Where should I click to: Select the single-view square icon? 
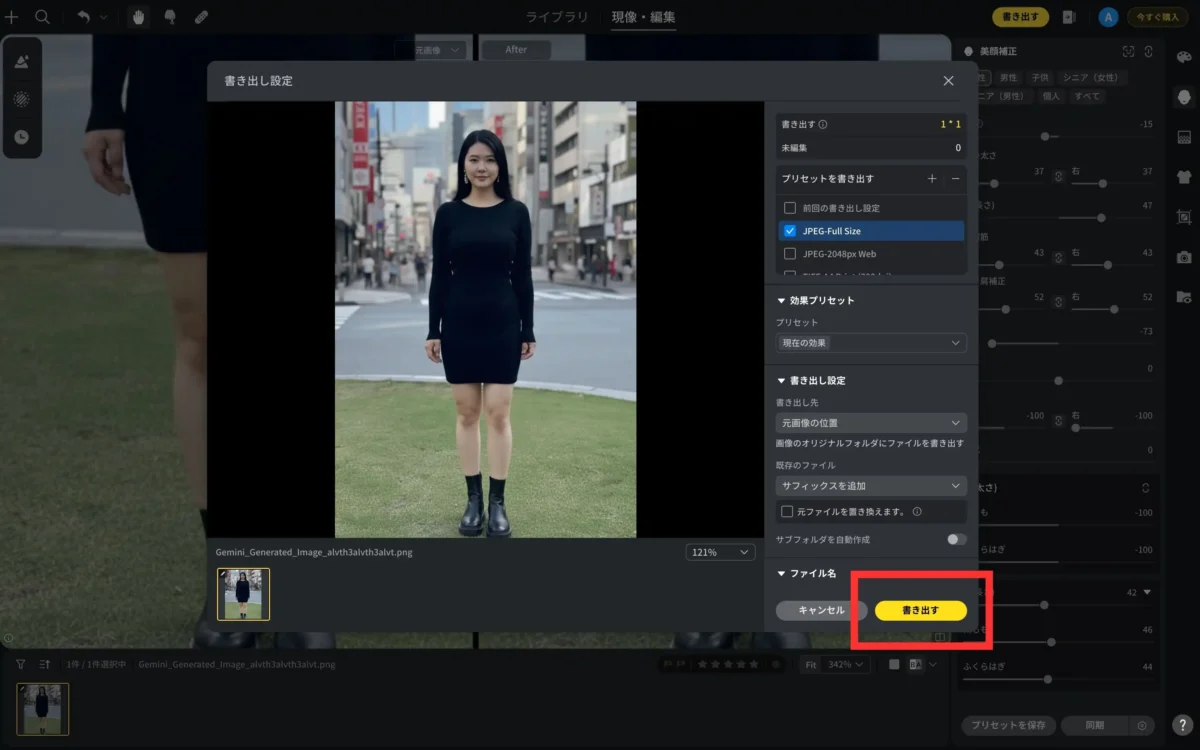(x=894, y=664)
